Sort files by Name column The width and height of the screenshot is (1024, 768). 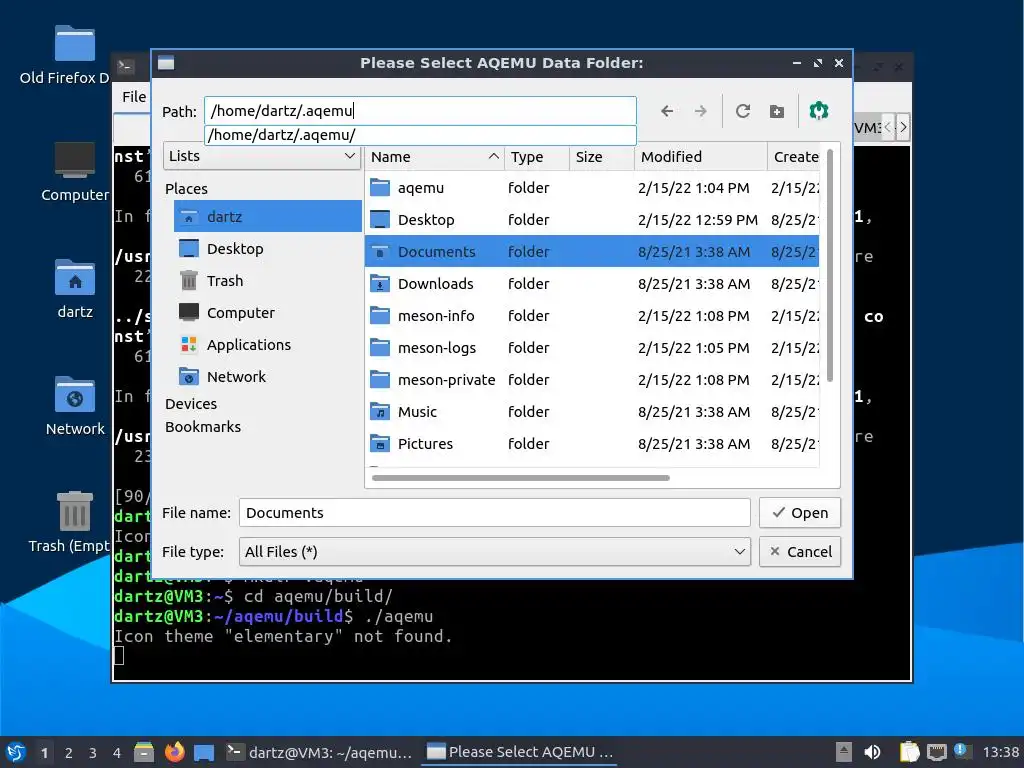[434, 157]
